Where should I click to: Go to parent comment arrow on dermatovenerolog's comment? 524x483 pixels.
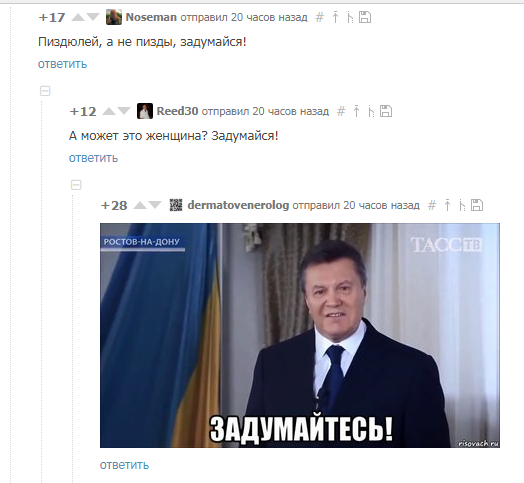[447, 205]
